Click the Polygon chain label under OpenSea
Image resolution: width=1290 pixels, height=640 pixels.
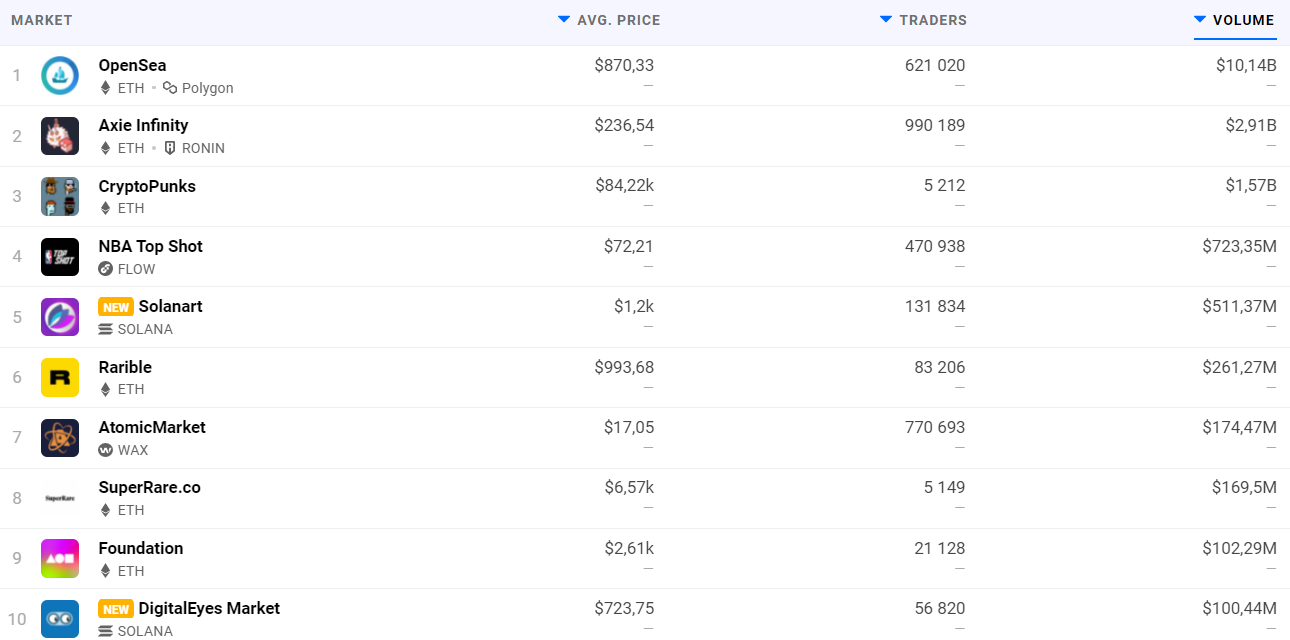[207, 88]
